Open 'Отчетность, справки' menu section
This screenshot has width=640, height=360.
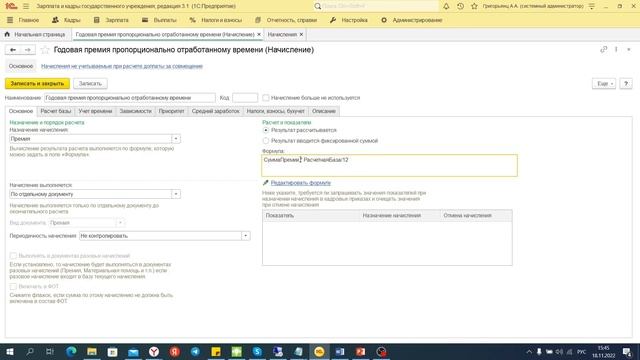tap(286, 20)
